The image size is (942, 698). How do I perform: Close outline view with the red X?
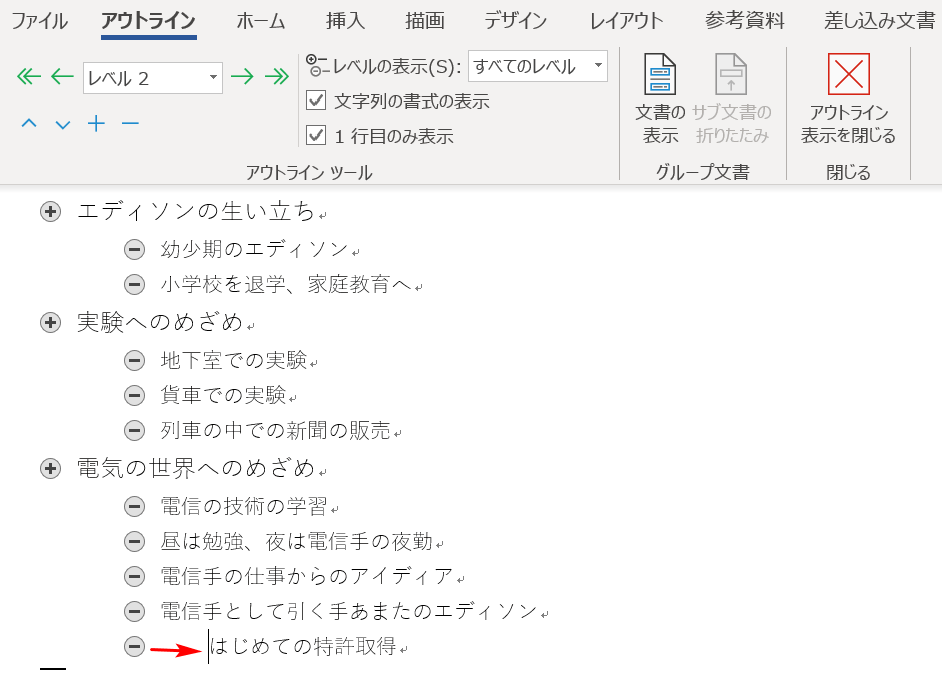(x=848, y=74)
